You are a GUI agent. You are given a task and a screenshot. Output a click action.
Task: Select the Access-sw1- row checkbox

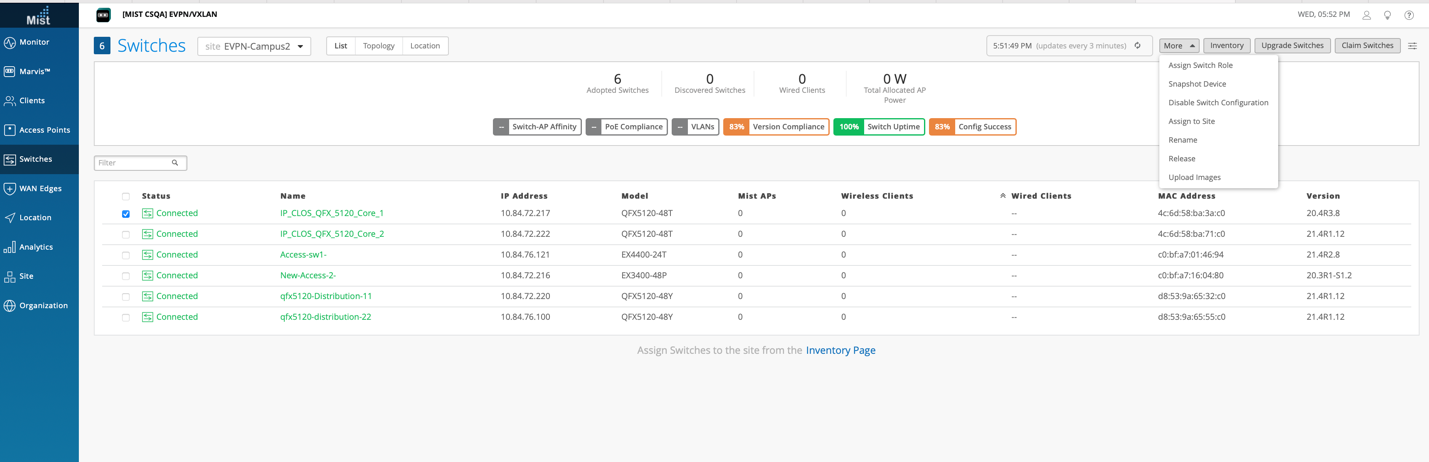click(126, 255)
